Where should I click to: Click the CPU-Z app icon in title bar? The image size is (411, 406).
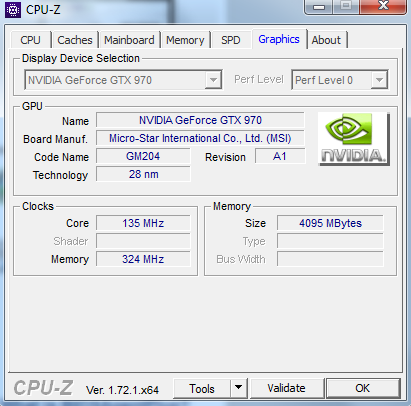pyautogui.click(x=13, y=10)
